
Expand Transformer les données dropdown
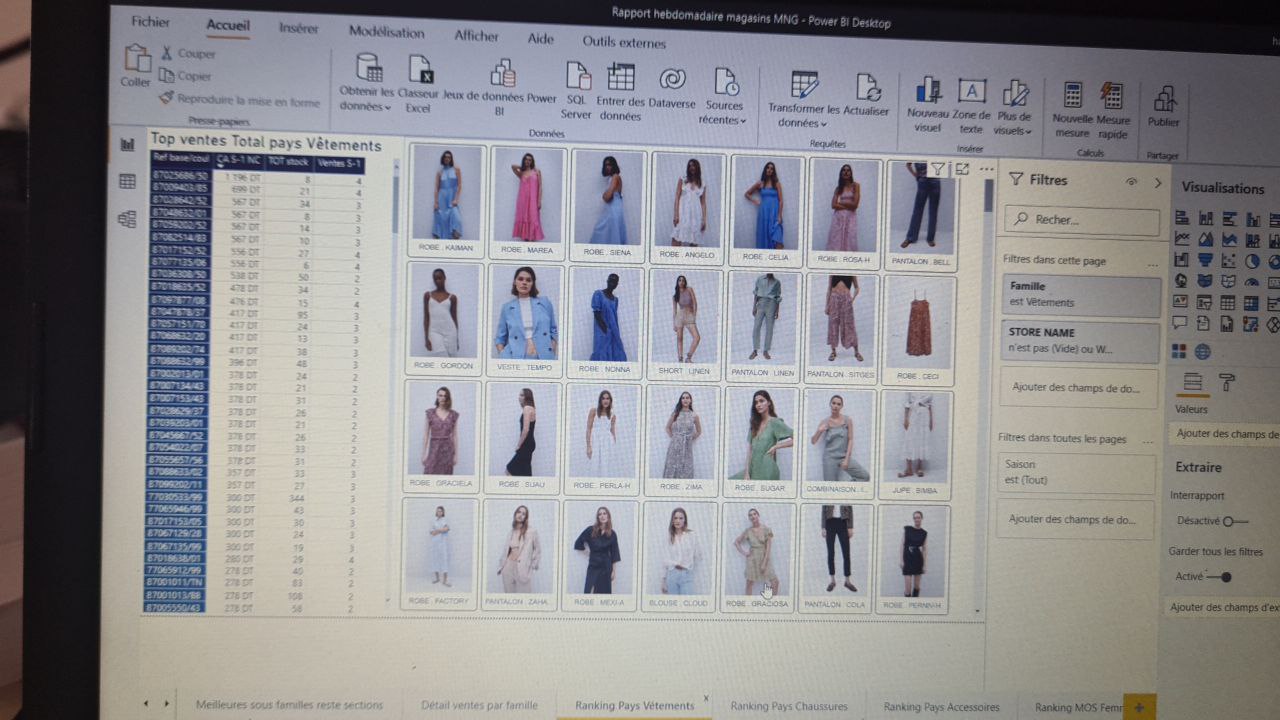(x=823, y=124)
